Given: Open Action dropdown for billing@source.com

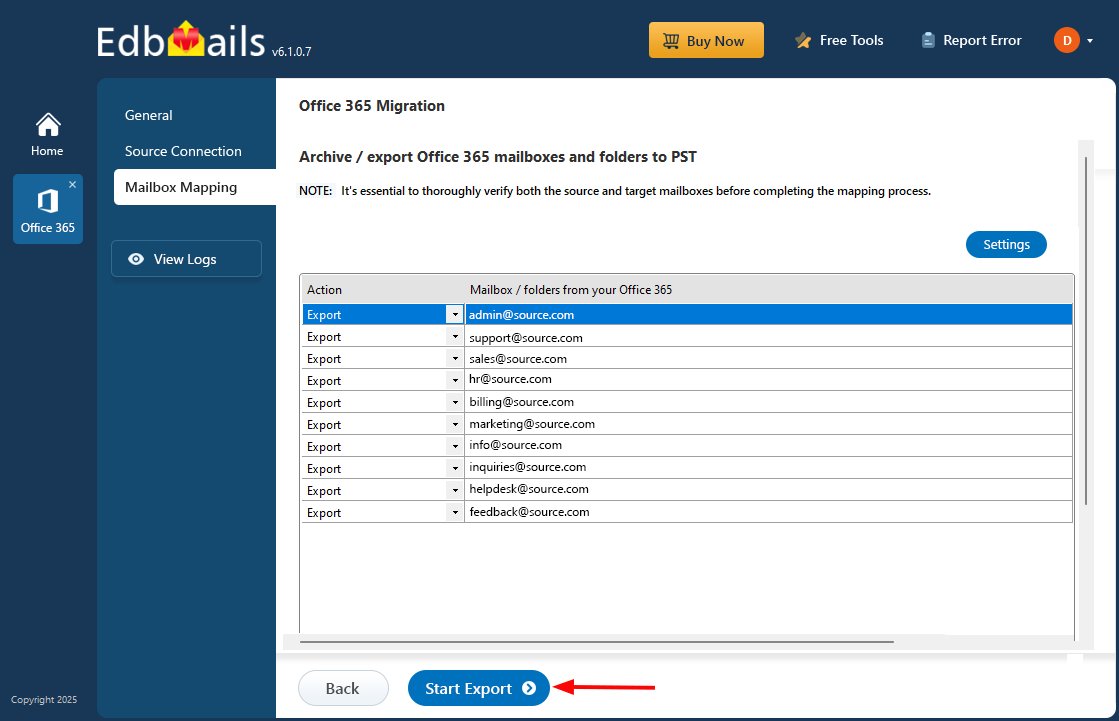Looking at the screenshot, I should (455, 403).
